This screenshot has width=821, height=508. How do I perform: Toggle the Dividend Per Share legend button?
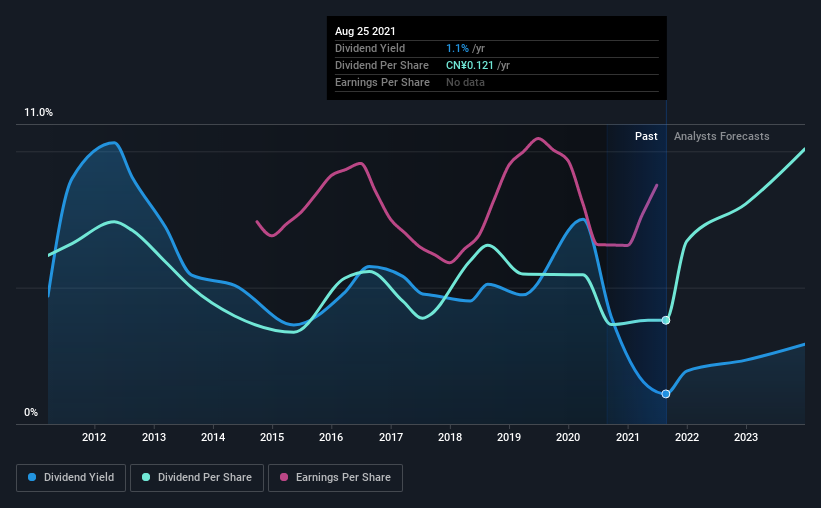[x=197, y=478]
